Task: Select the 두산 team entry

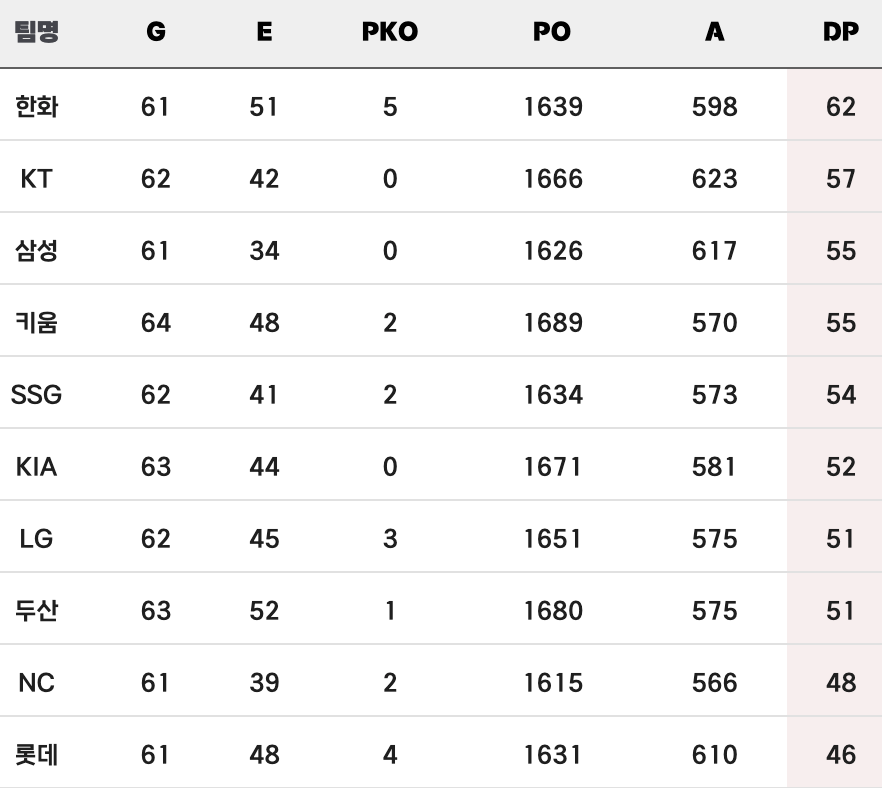Action: [37, 611]
